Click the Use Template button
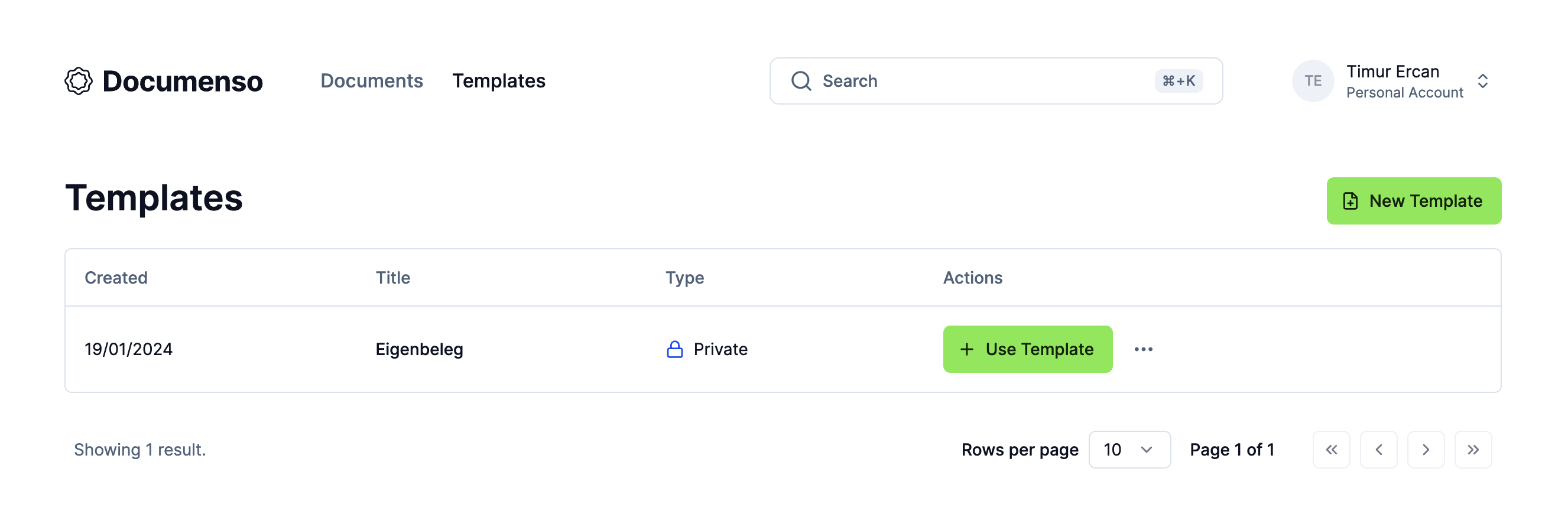 [1027, 349]
